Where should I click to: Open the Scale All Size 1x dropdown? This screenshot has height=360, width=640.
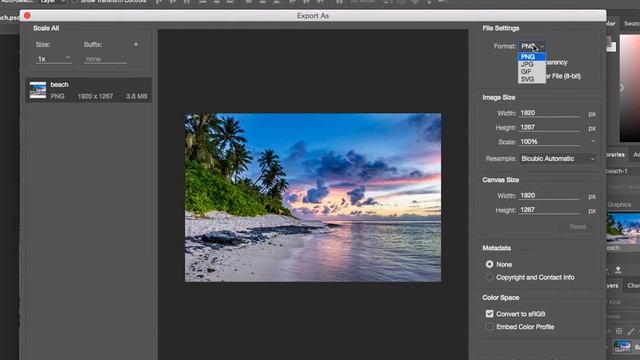[x=53, y=59]
